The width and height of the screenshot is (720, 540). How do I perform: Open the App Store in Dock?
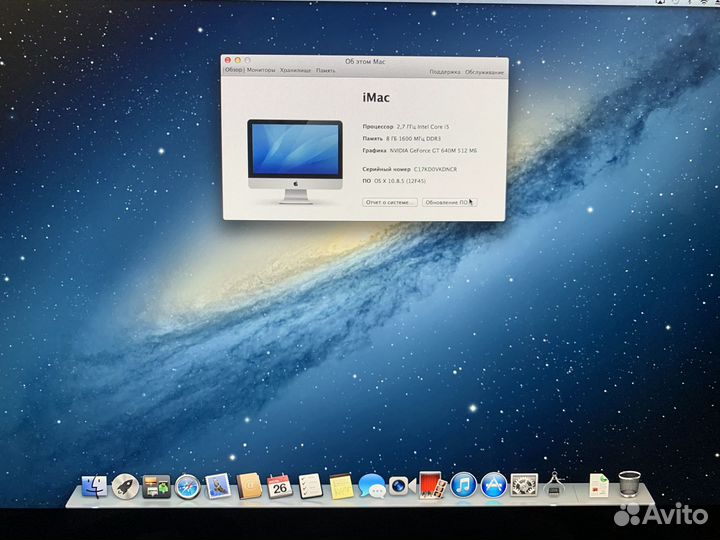coord(494,485)
